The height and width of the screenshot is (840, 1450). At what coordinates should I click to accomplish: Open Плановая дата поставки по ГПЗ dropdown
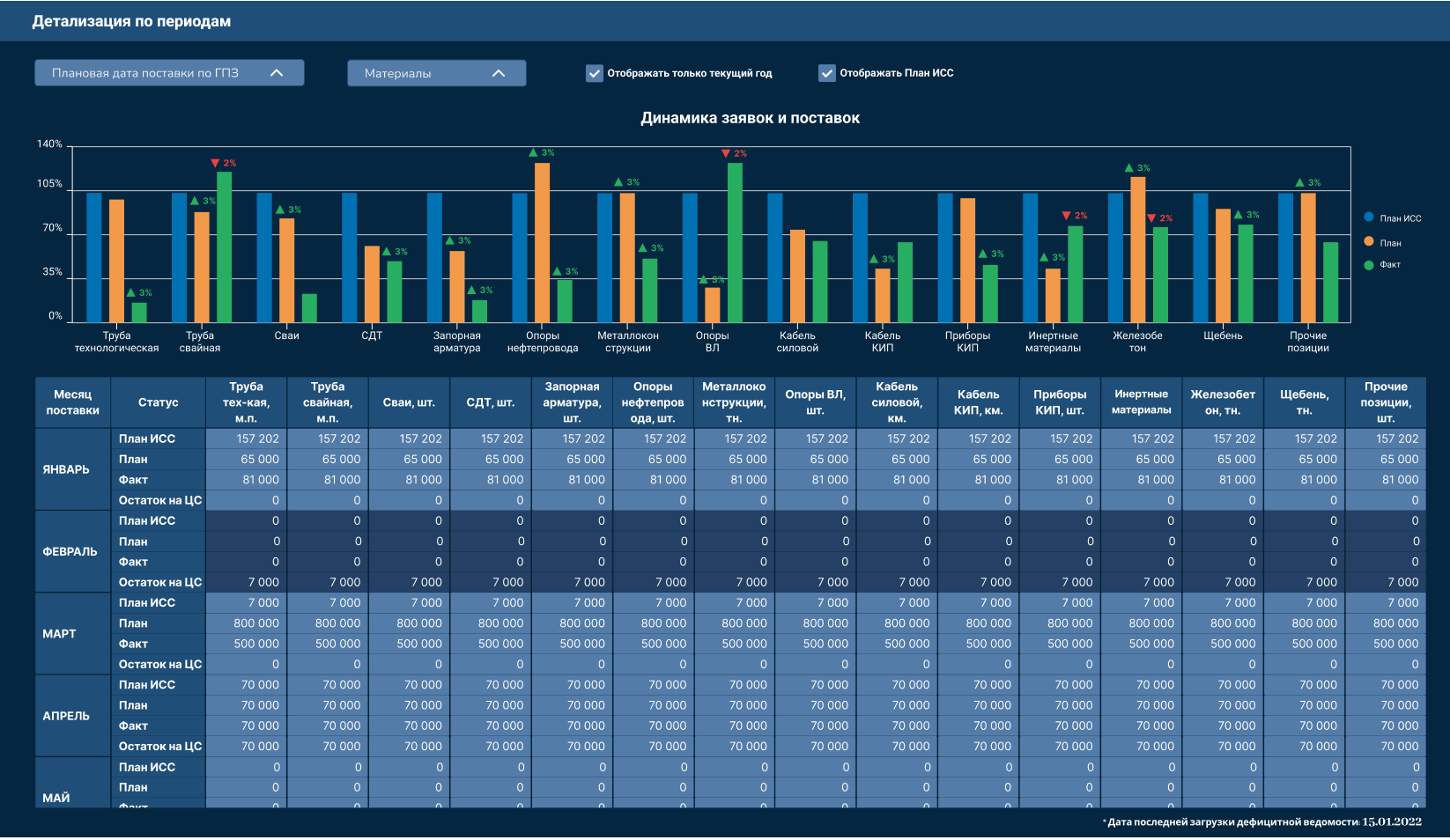(x=169, y=73)
